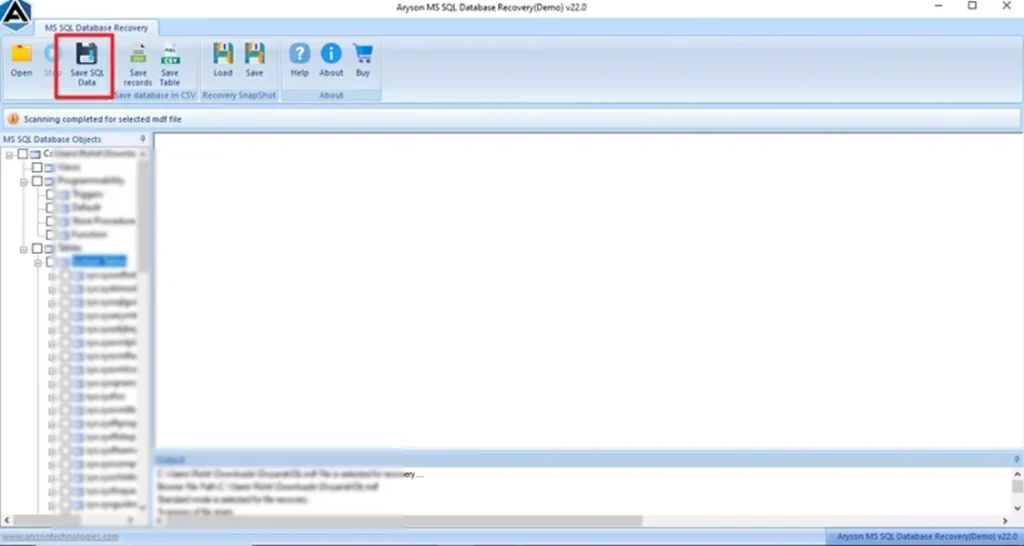This screenshot has width=1024, height=546.
Task: Click the Save database in CSV group label
Action: (155, 95)
